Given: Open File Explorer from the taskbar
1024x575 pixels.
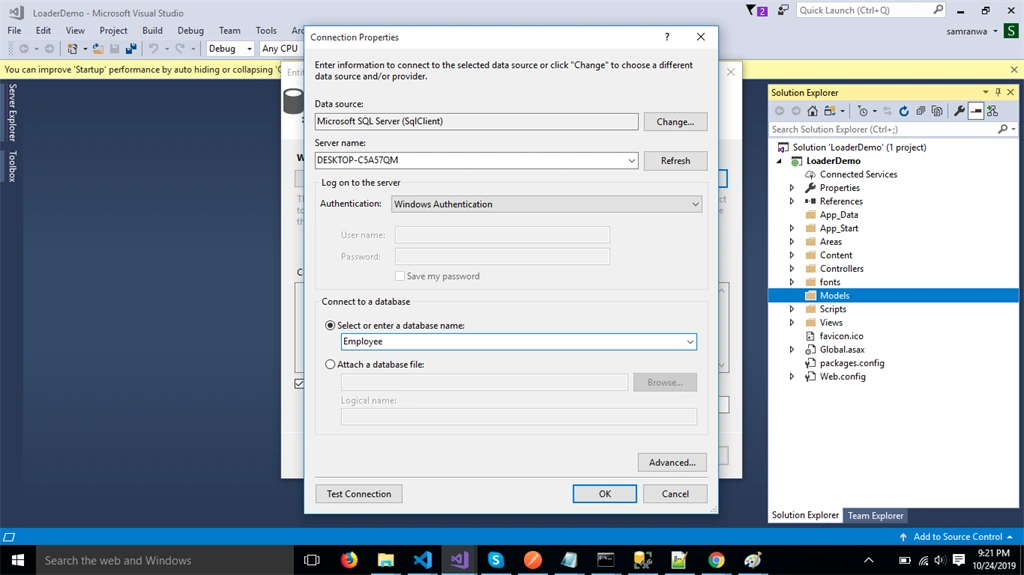Looking at the screenshot, I should (386, 560).
